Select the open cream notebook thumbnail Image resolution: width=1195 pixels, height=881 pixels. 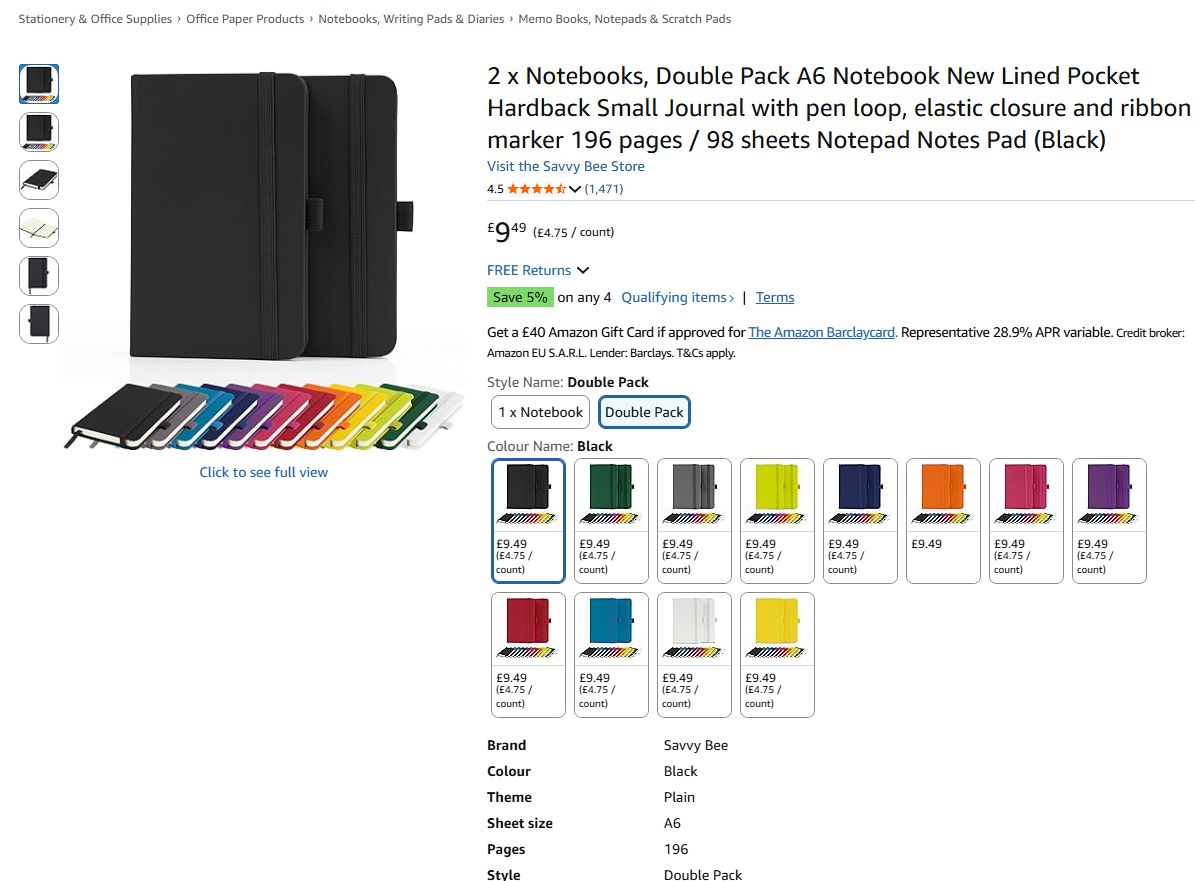click(x=39, y=228)
